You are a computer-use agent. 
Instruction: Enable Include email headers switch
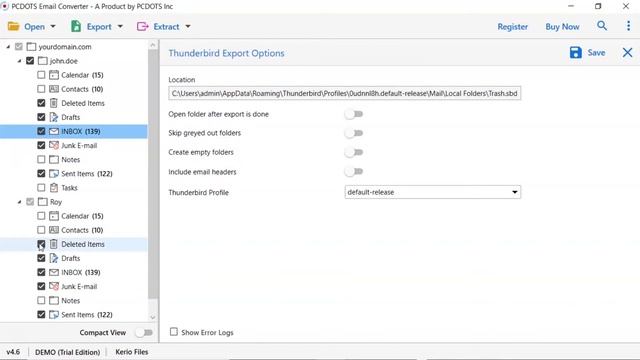(x=353, y=171)
